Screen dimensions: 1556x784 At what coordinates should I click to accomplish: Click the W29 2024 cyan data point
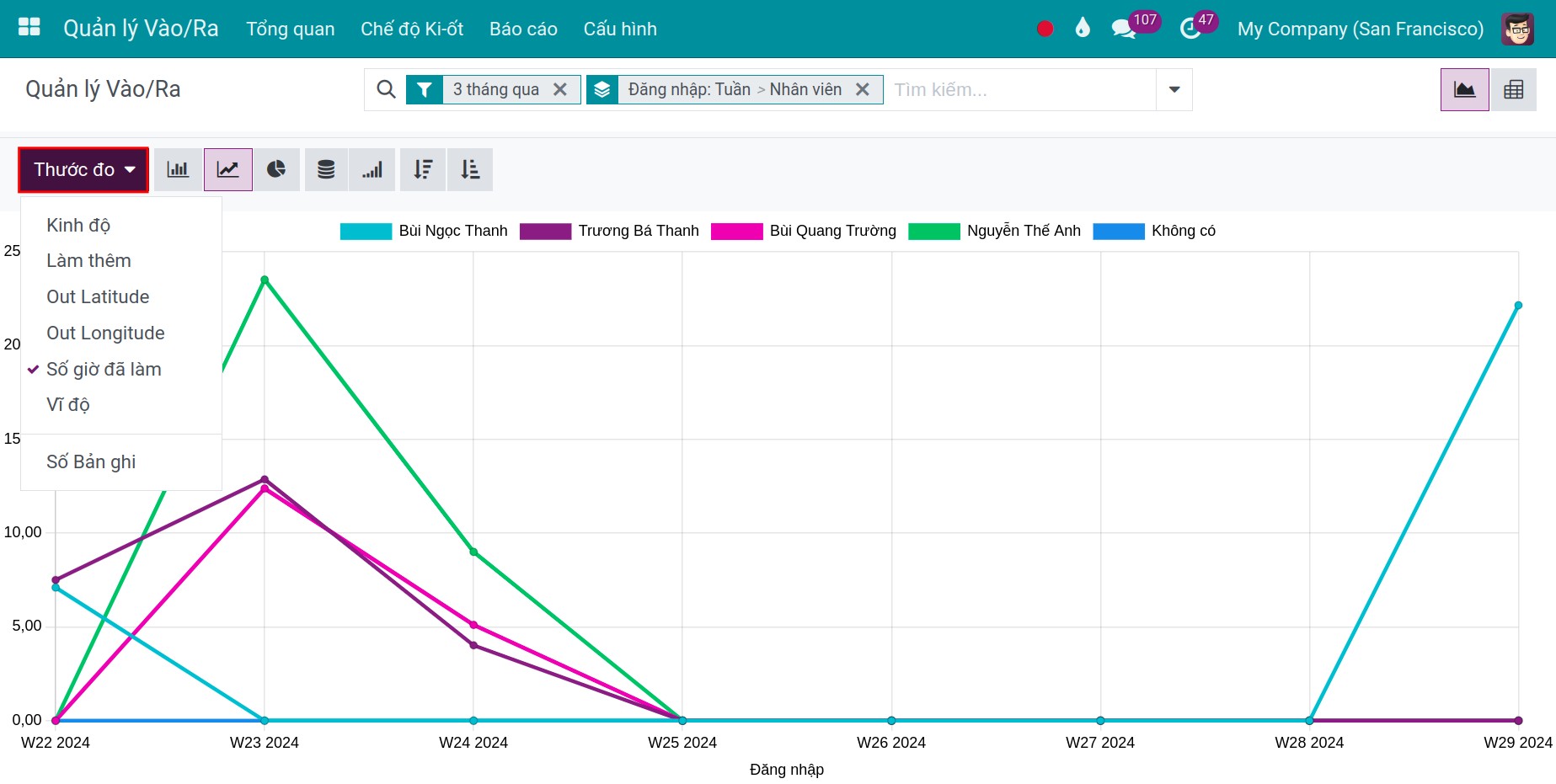(1518, 306)
